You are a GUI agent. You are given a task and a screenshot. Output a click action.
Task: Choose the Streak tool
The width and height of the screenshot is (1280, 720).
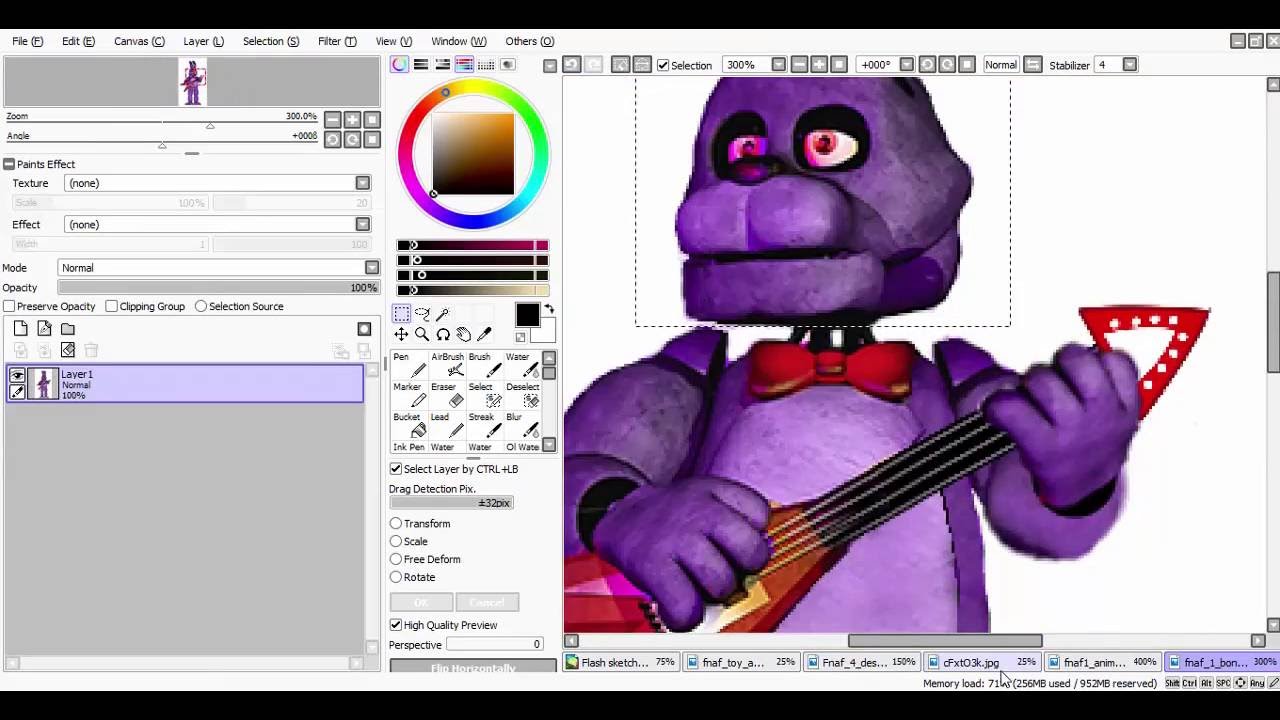484,425
